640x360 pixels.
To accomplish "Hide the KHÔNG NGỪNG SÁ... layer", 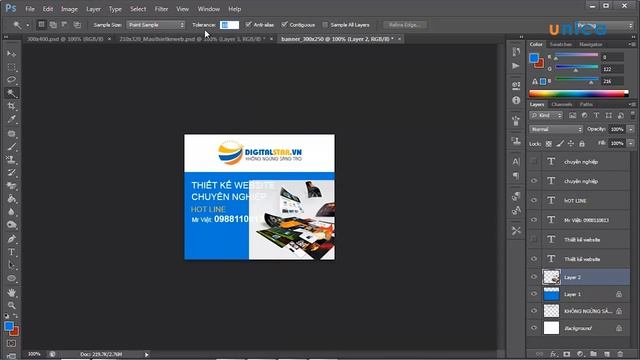I will 534,311.
